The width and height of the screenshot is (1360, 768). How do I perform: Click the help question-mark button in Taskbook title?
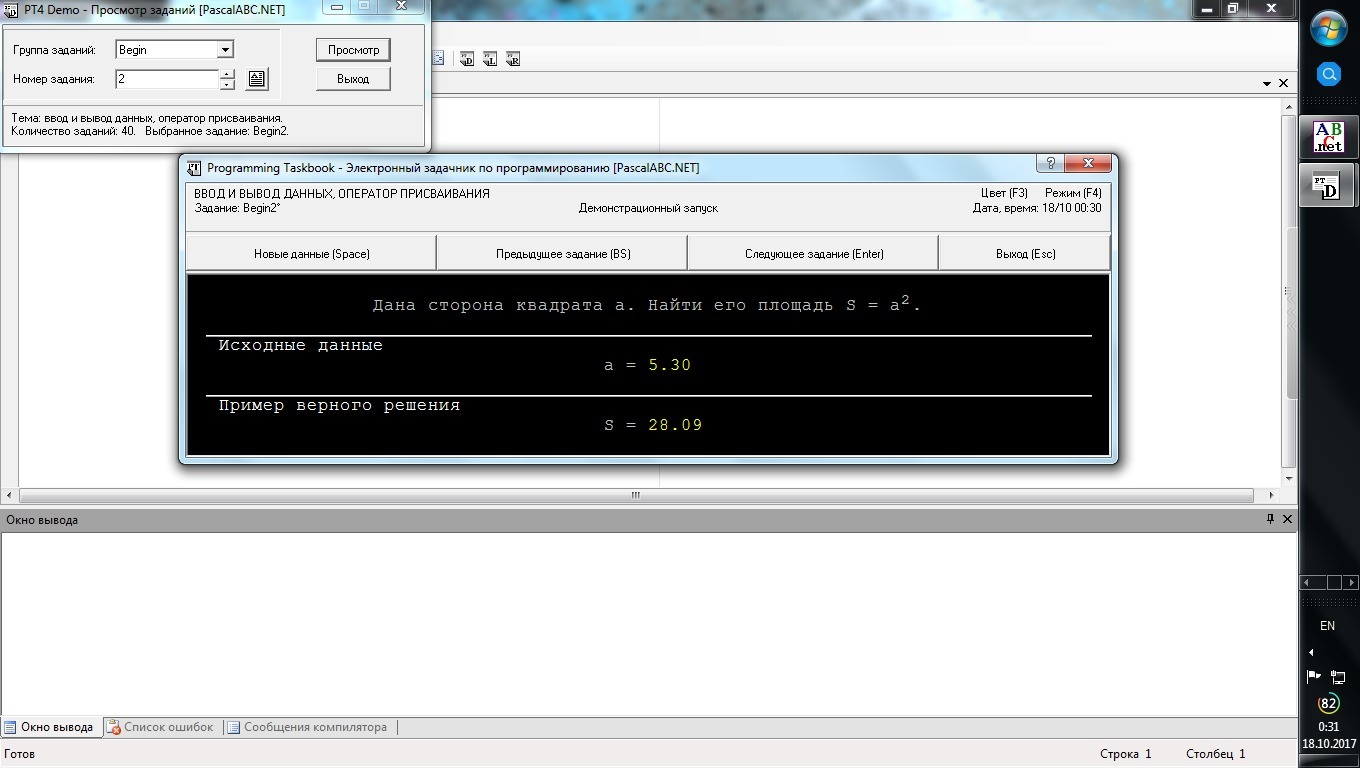pos(1049,163)
